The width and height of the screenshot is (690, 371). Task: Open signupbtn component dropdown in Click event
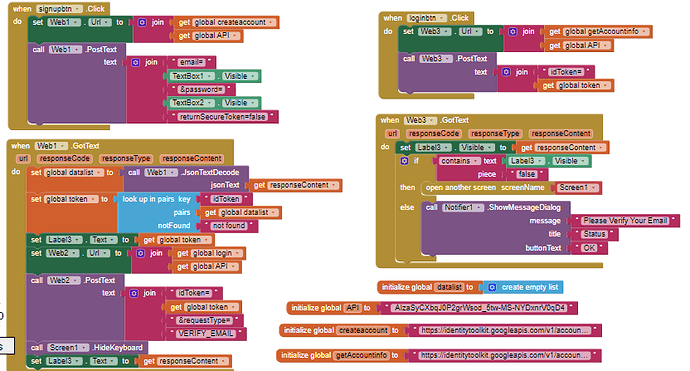click(x=77, y=9)
